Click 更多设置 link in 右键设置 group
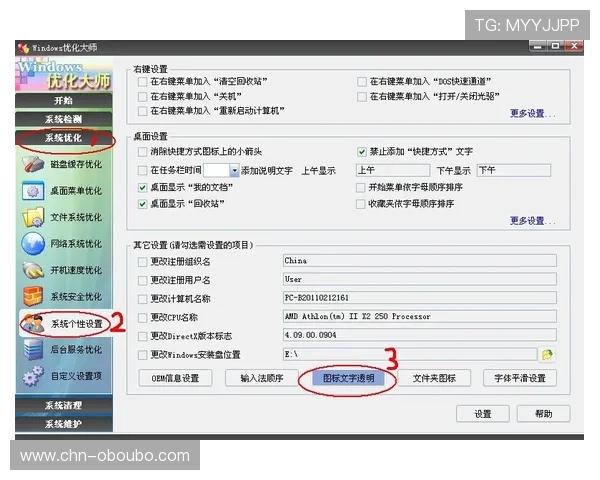 coord(532,113)
